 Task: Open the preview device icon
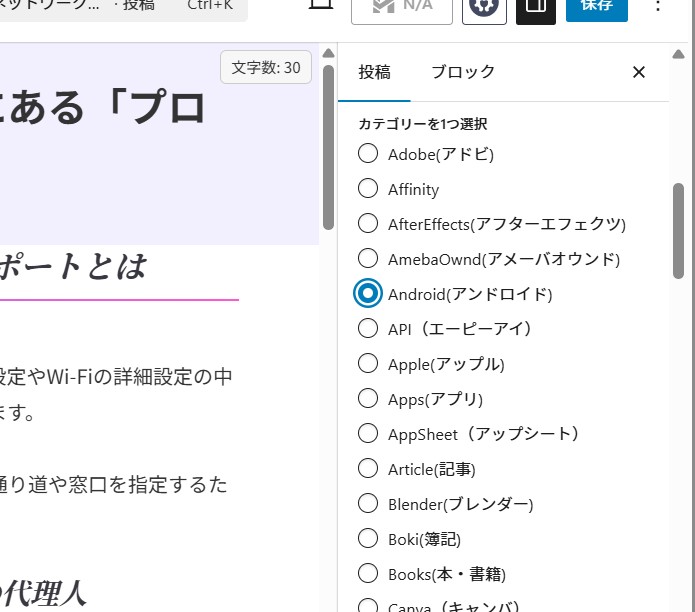[320, 6]
